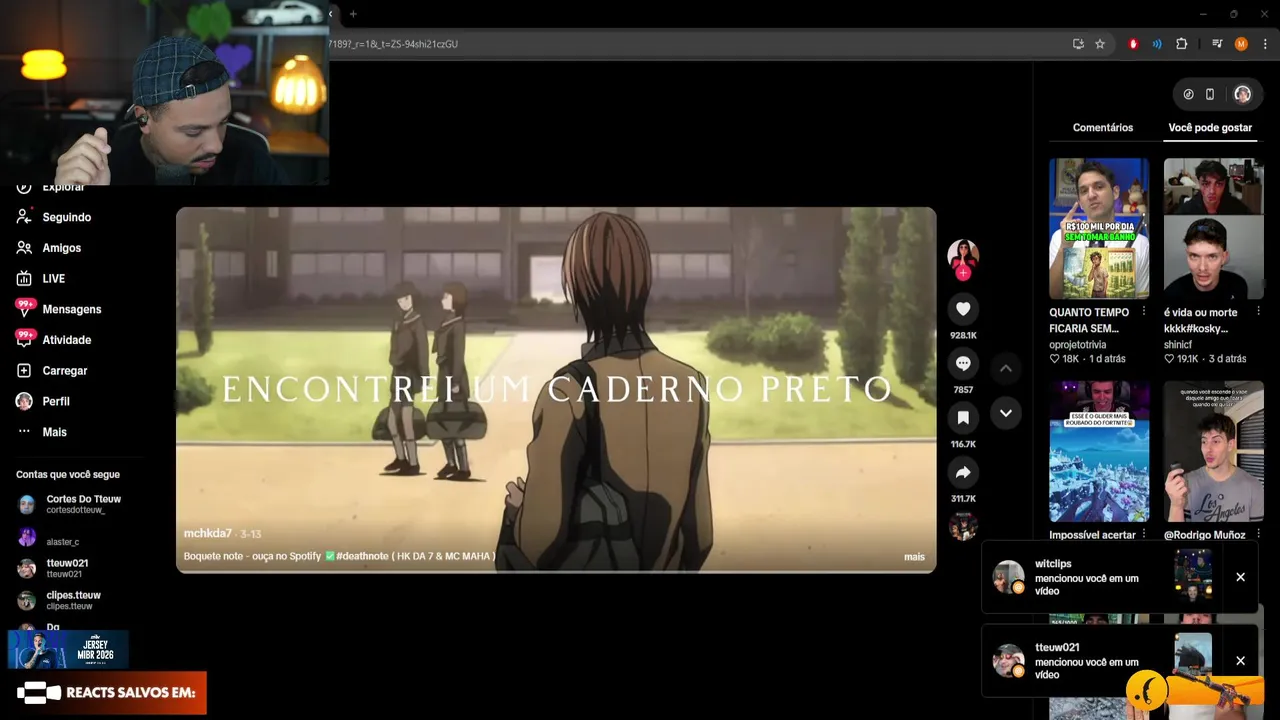Pause the Death Note video player

[x=556, y=390]
